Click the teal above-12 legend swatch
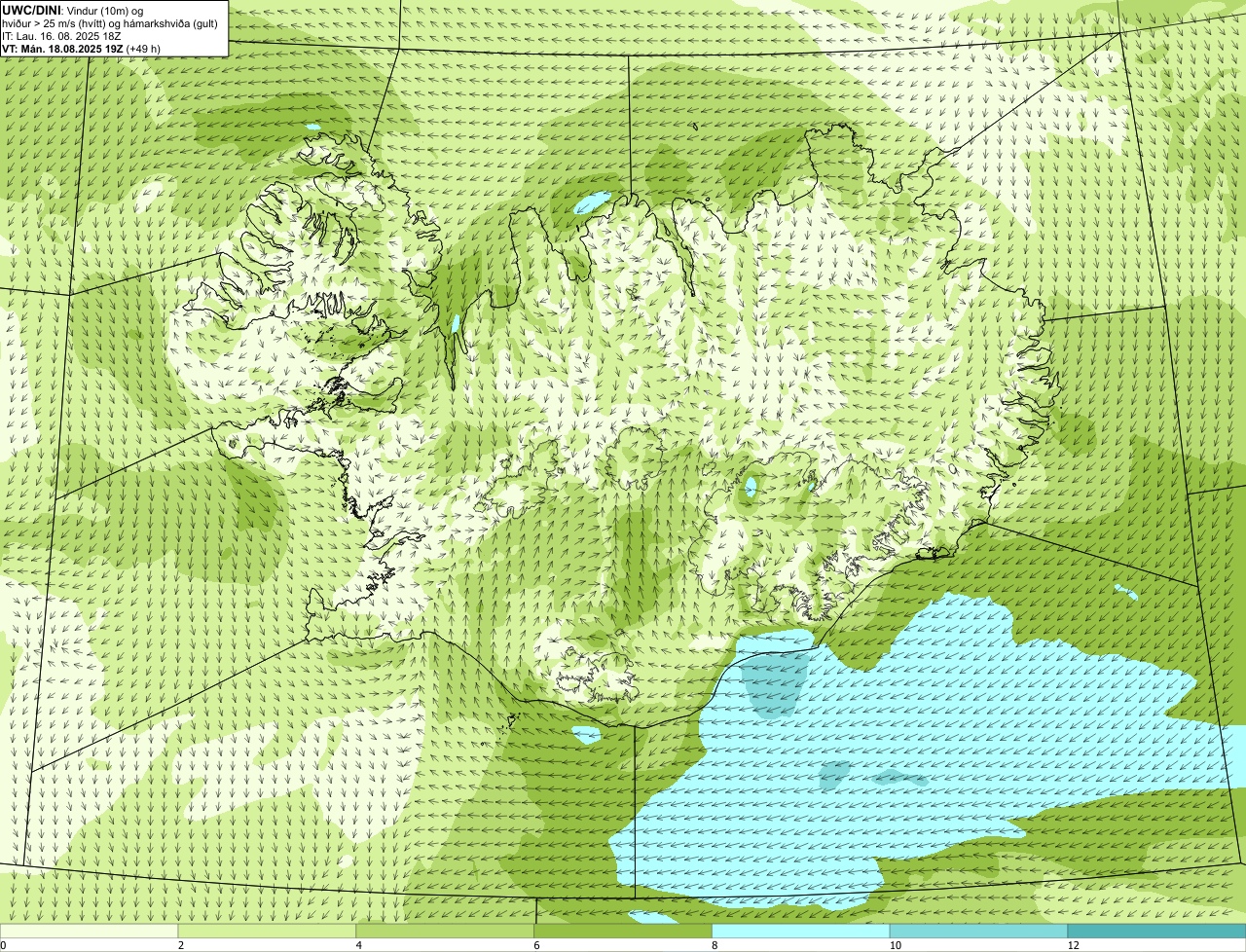1246x952 pixels. click(x=1157, y=931)
